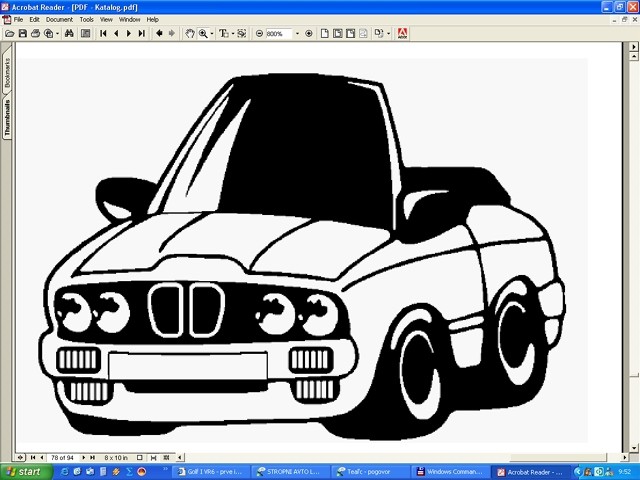This screenshot has height=480, width=640.
Task: Open the Bookmarks side tab
Action: (x=7, y=73)
